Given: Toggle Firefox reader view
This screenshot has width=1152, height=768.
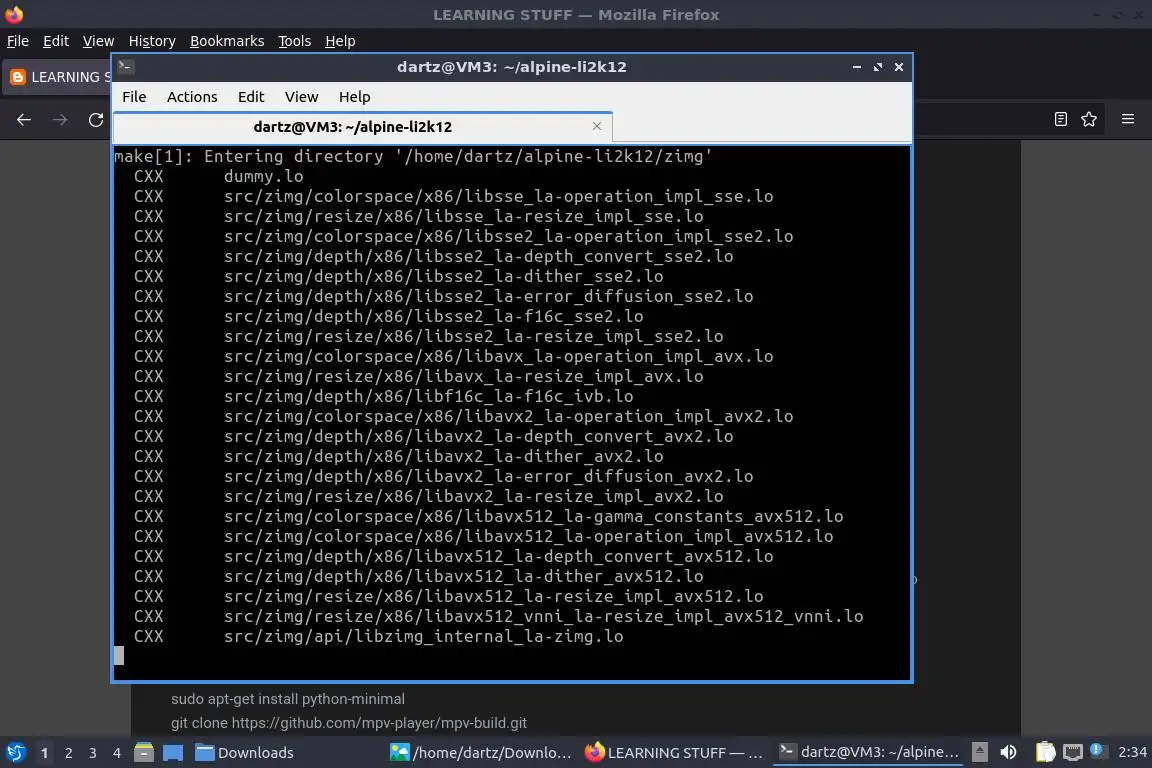Looking at the screenshot, I should pos(1060,119).
